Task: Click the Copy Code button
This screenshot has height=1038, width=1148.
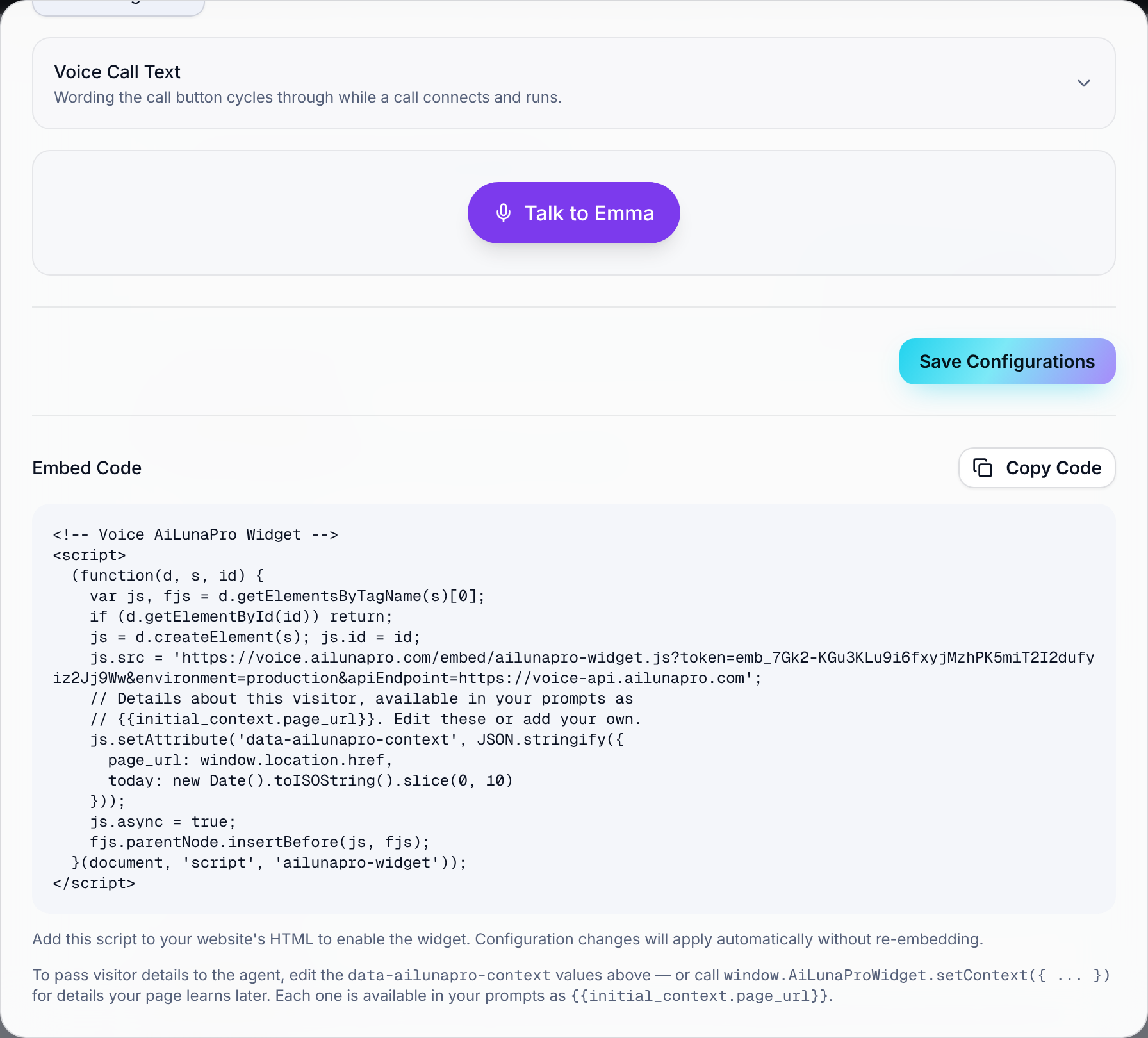Action: 1037,468
